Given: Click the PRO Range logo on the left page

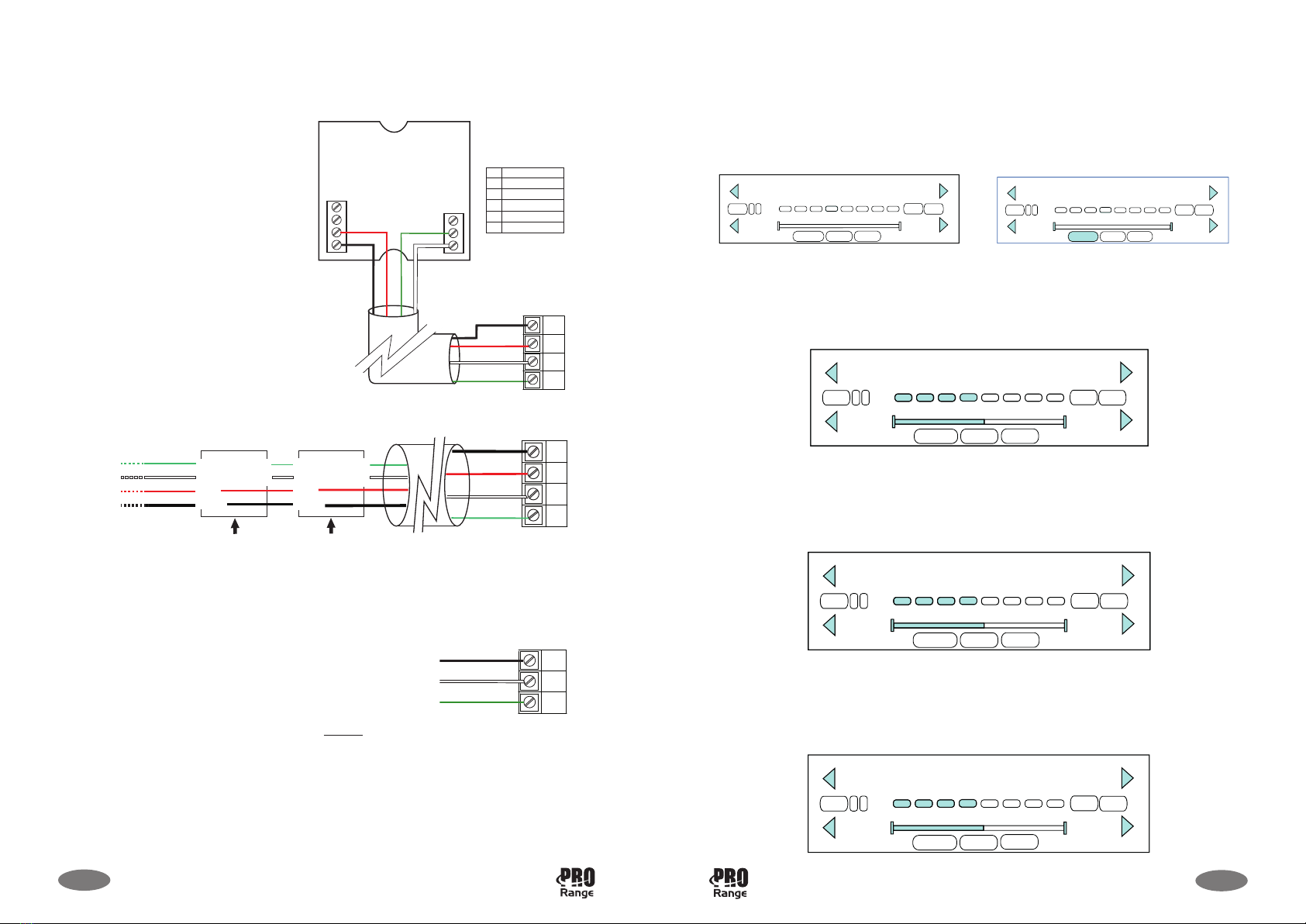Looking at the screenshot, I should pyautogui.click(x=576, y=883).
